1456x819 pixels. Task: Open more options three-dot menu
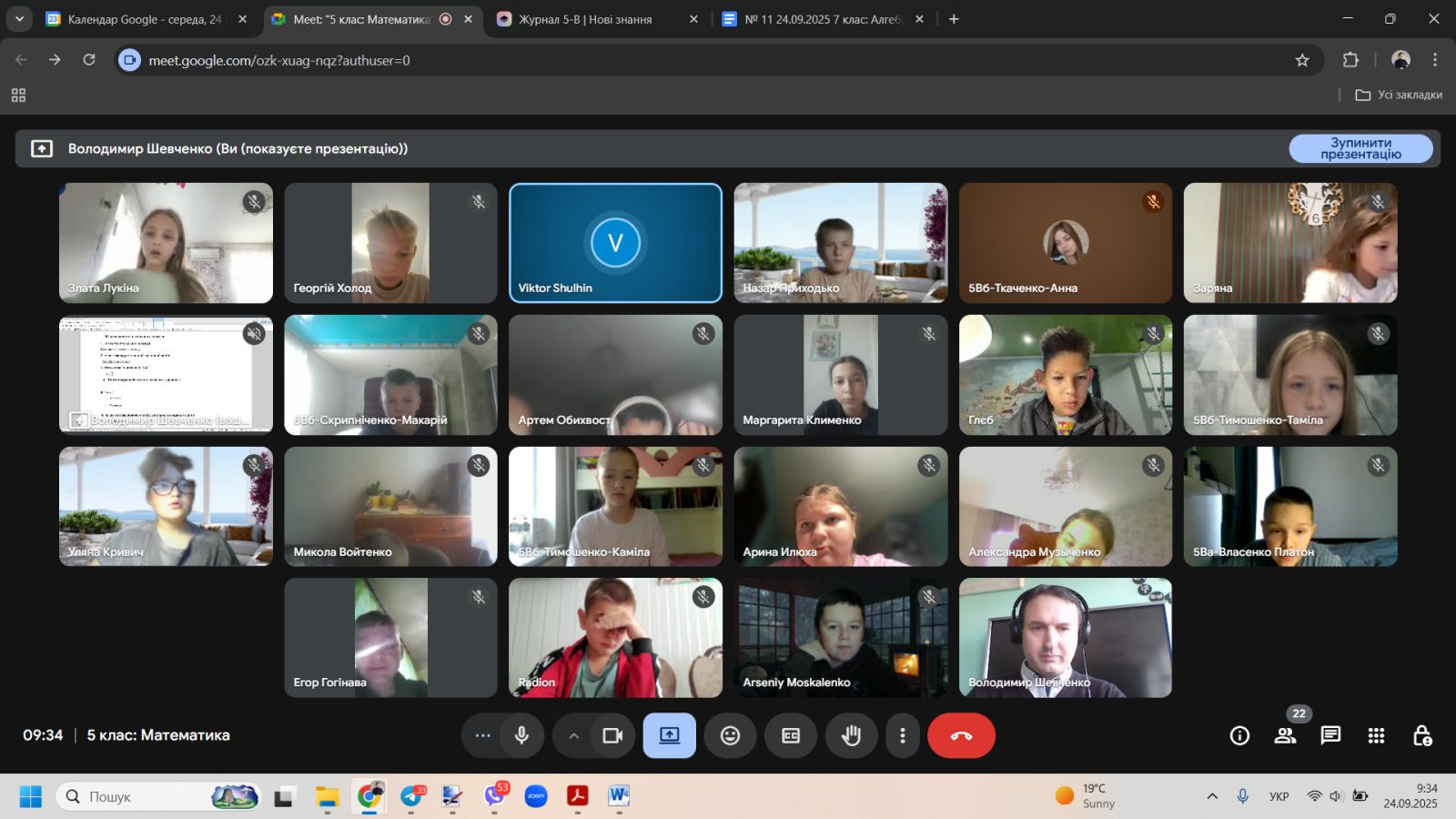[902, 735]
